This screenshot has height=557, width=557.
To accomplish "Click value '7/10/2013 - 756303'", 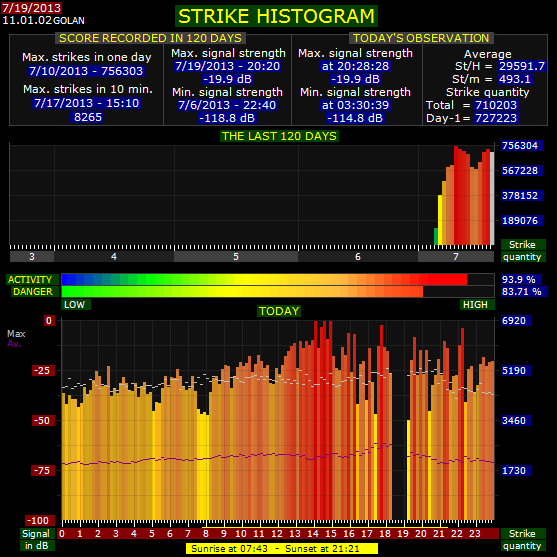I will point(86,71).
